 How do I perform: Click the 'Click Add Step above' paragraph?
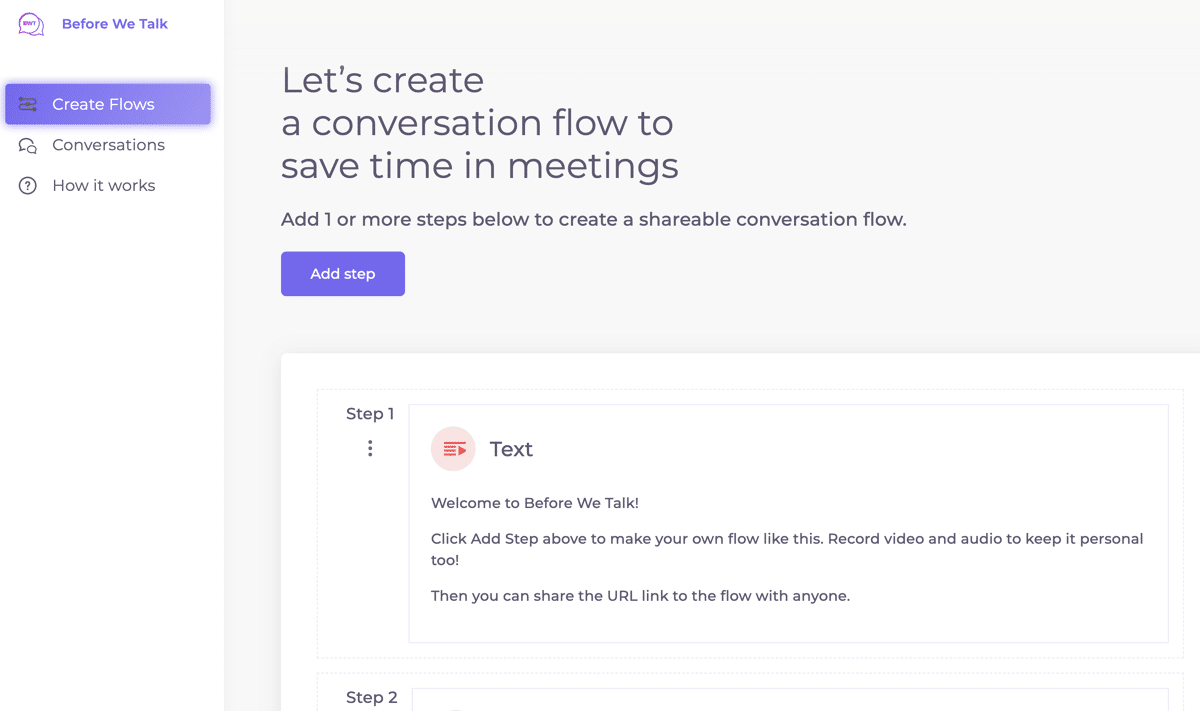point(786,549)
